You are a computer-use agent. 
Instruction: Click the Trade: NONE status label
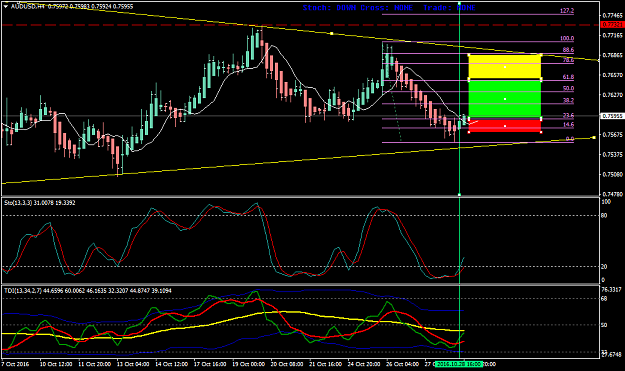449,8
